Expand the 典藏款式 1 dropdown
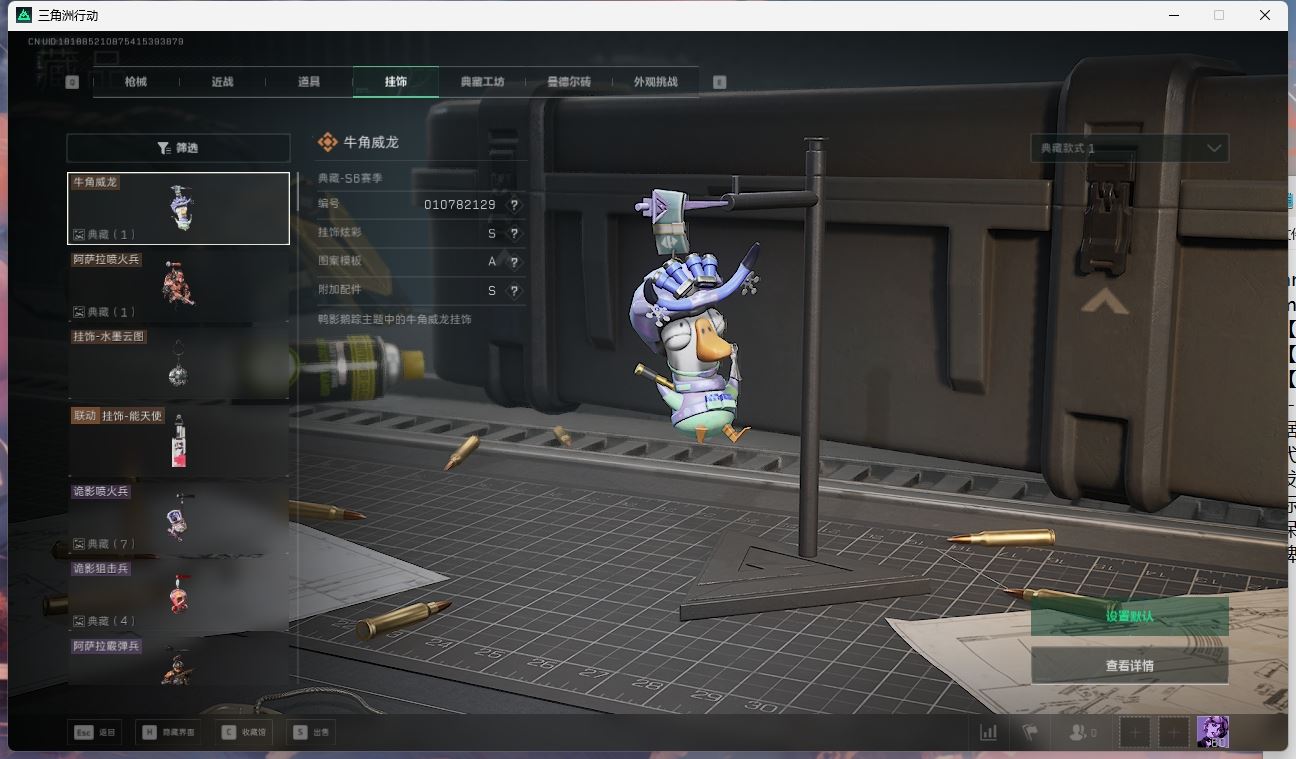The image size is (1296, 759). (x=1129, y=148)
